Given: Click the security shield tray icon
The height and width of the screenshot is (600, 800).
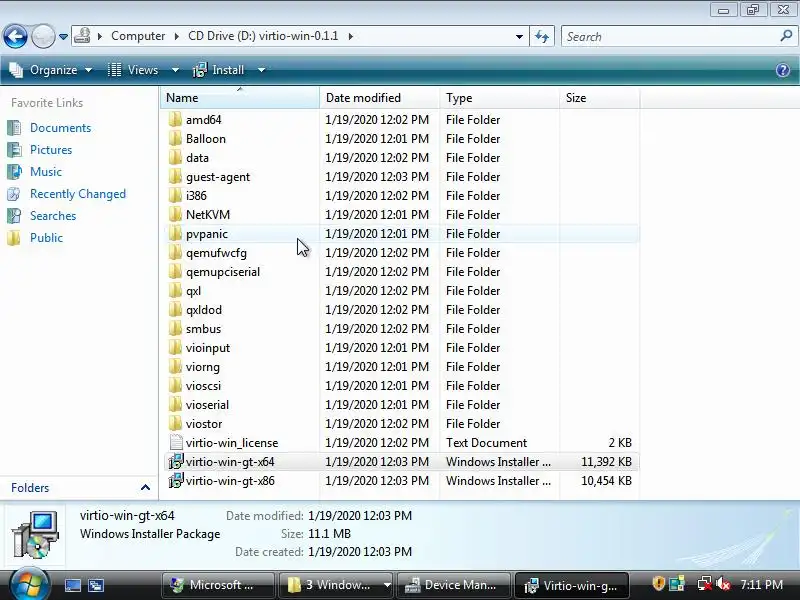Looking at the screenshot, I should point(659,584).
